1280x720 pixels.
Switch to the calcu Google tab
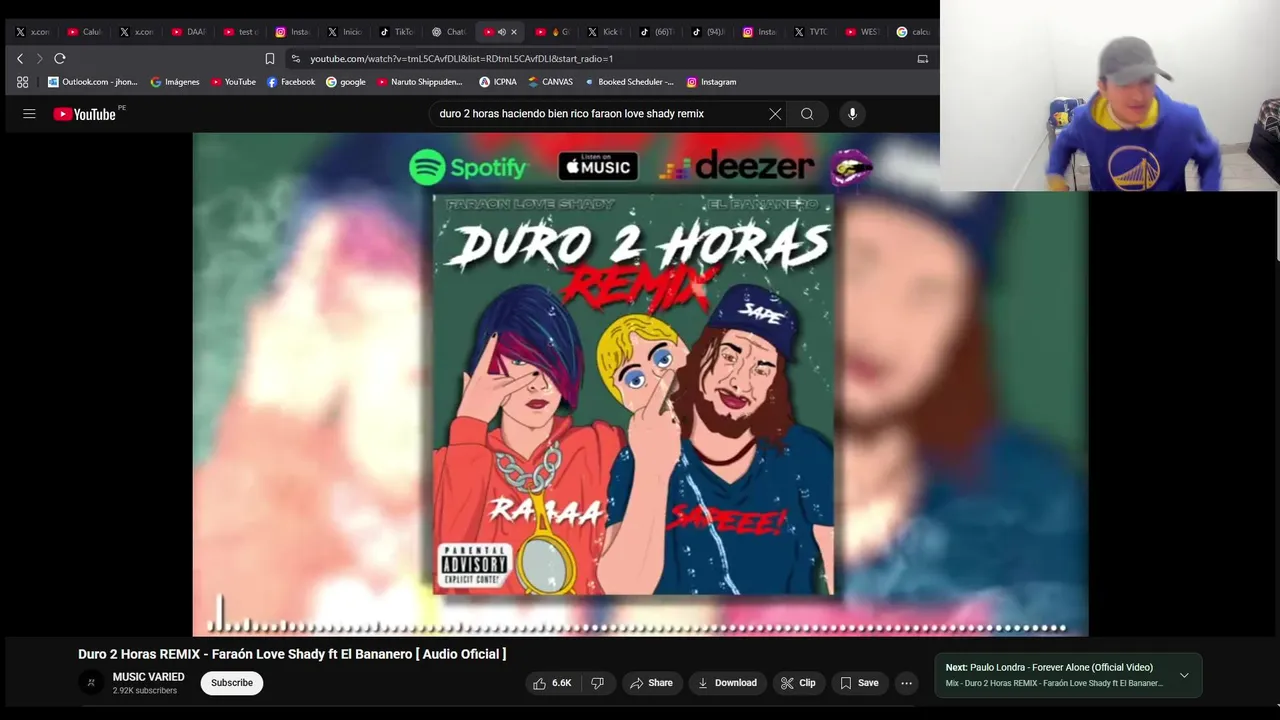[913, 32]
